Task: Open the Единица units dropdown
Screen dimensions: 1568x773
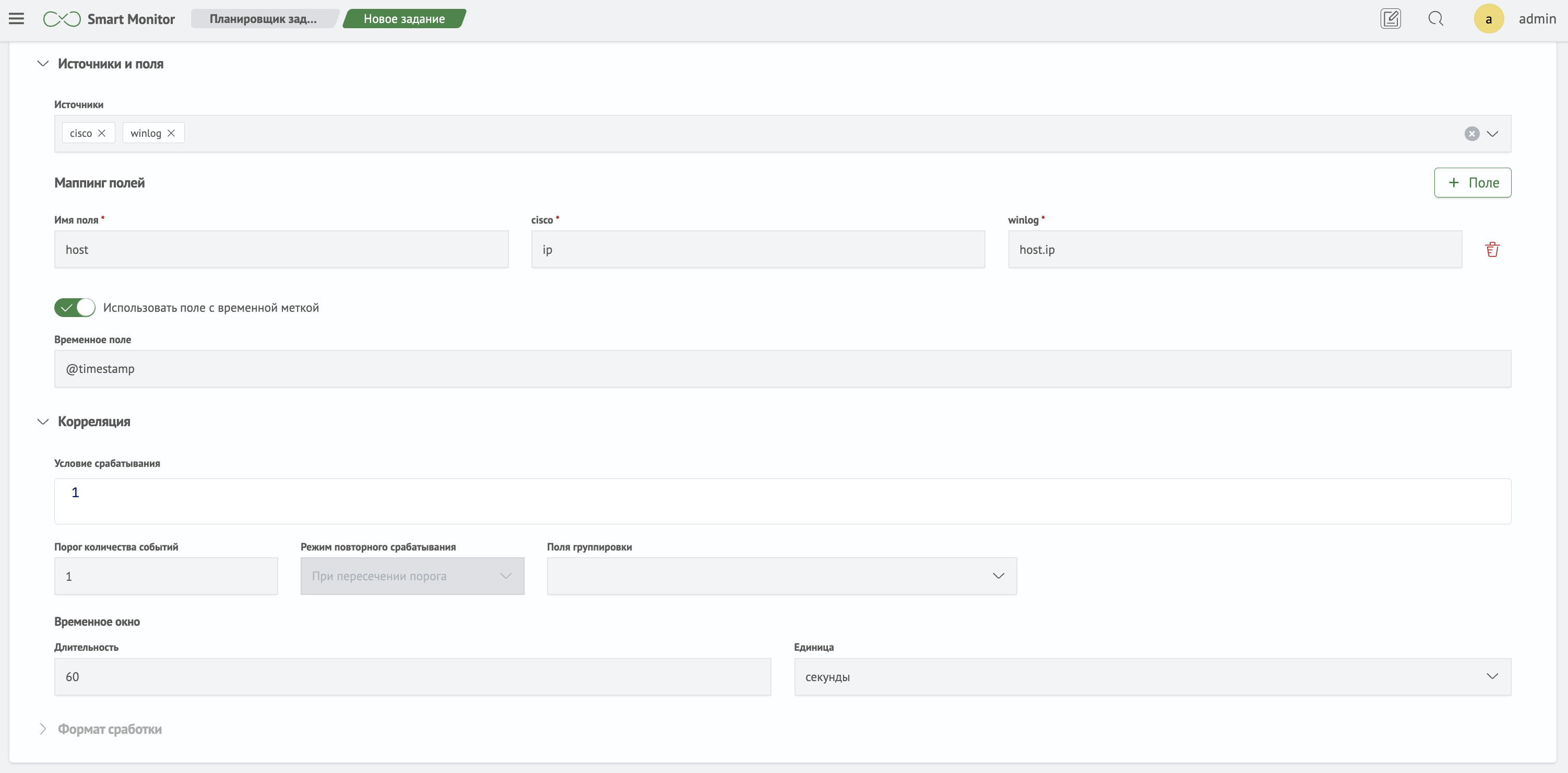Action: coord(1153,677)
